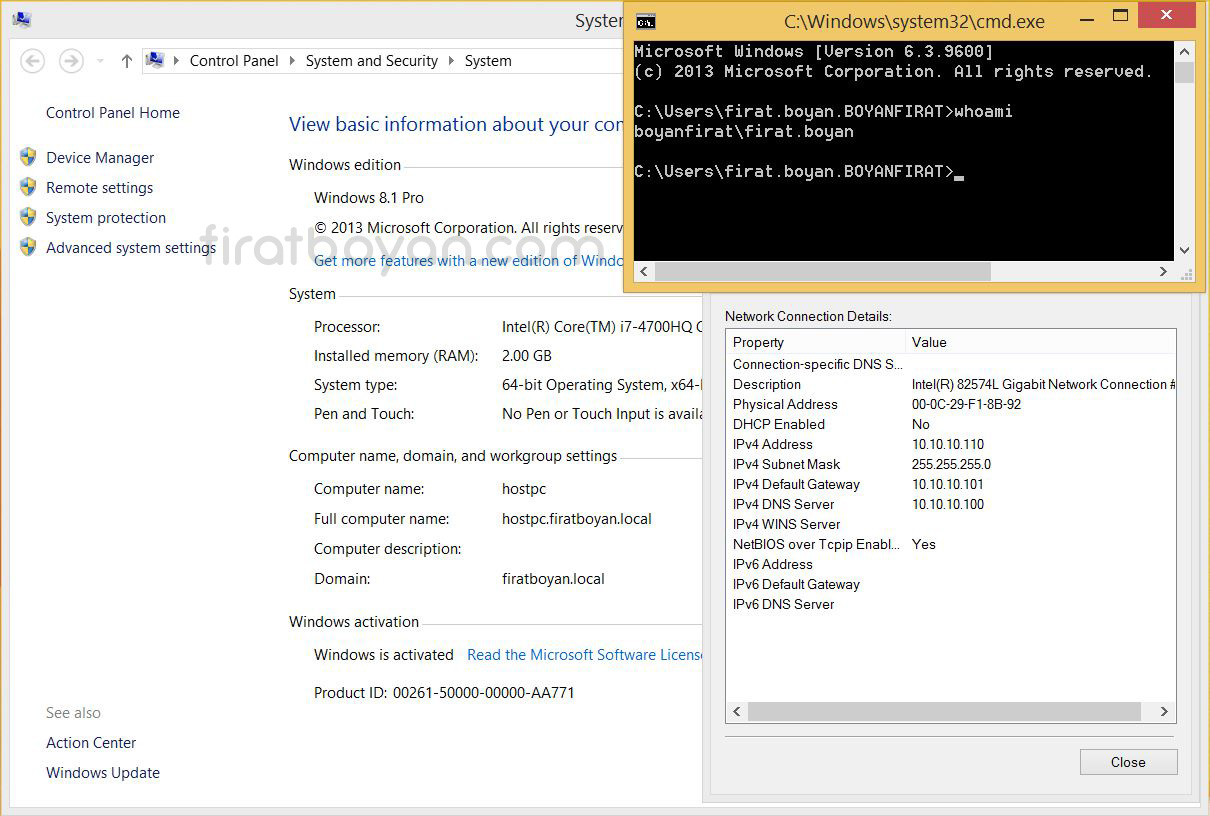1210x816 pixels.
Task: Click cmd.exe window system menu icon
Action: 646,21
